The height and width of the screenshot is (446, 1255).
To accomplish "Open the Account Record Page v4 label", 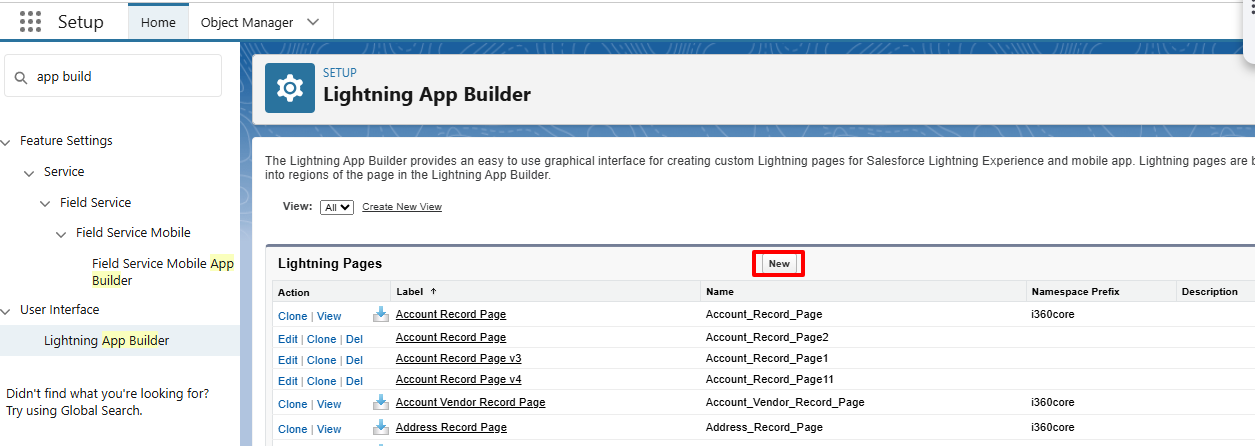I will pos(459,379).
